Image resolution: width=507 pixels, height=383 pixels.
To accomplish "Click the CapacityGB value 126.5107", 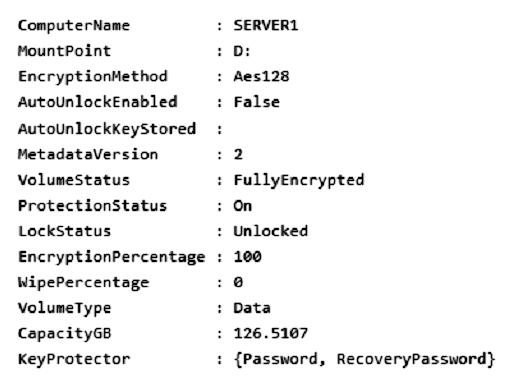I will 271,333.
